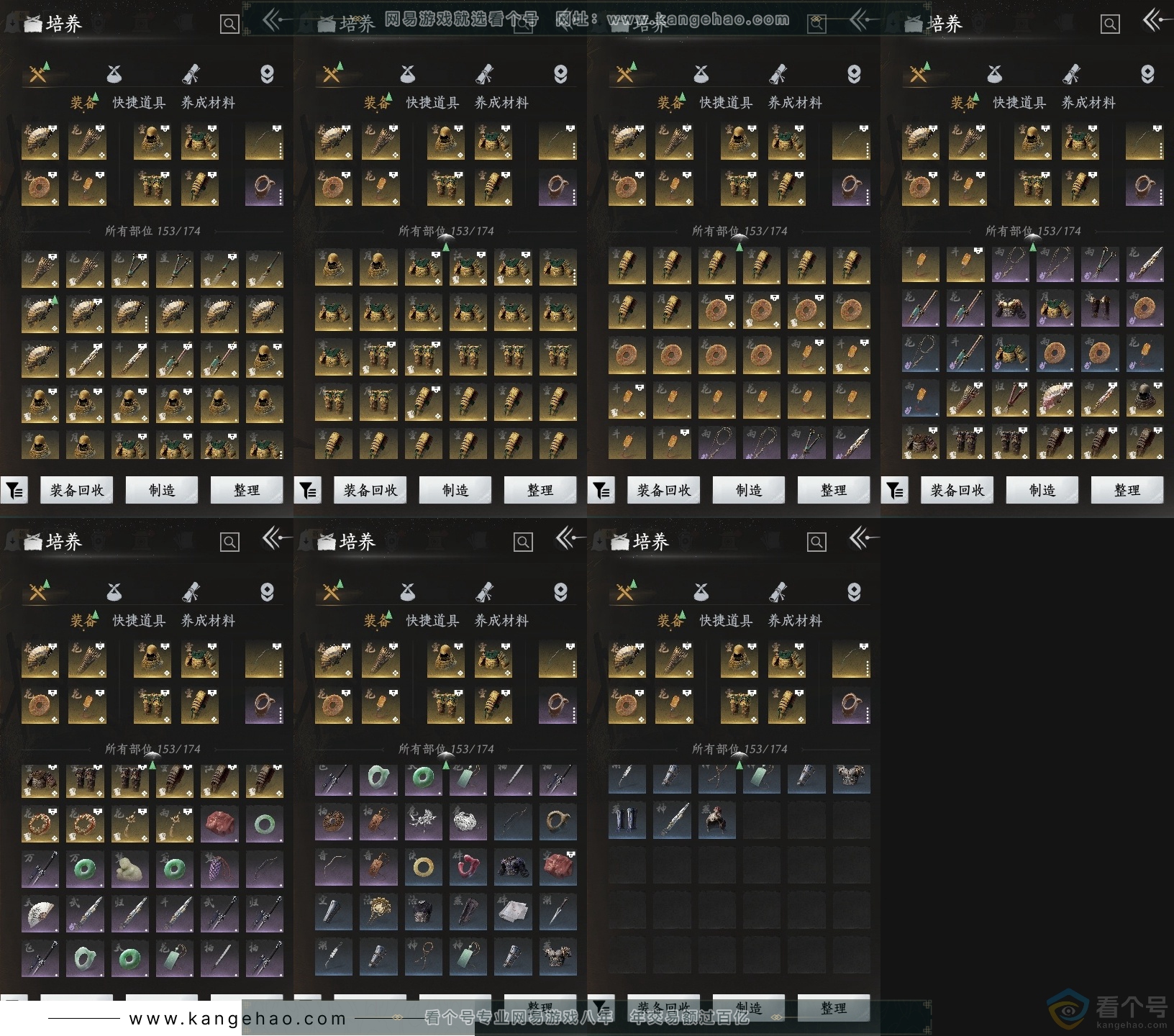Select the pouch category icon in the bottom-left panel
1174x1036 pixels.
point(114,592)
